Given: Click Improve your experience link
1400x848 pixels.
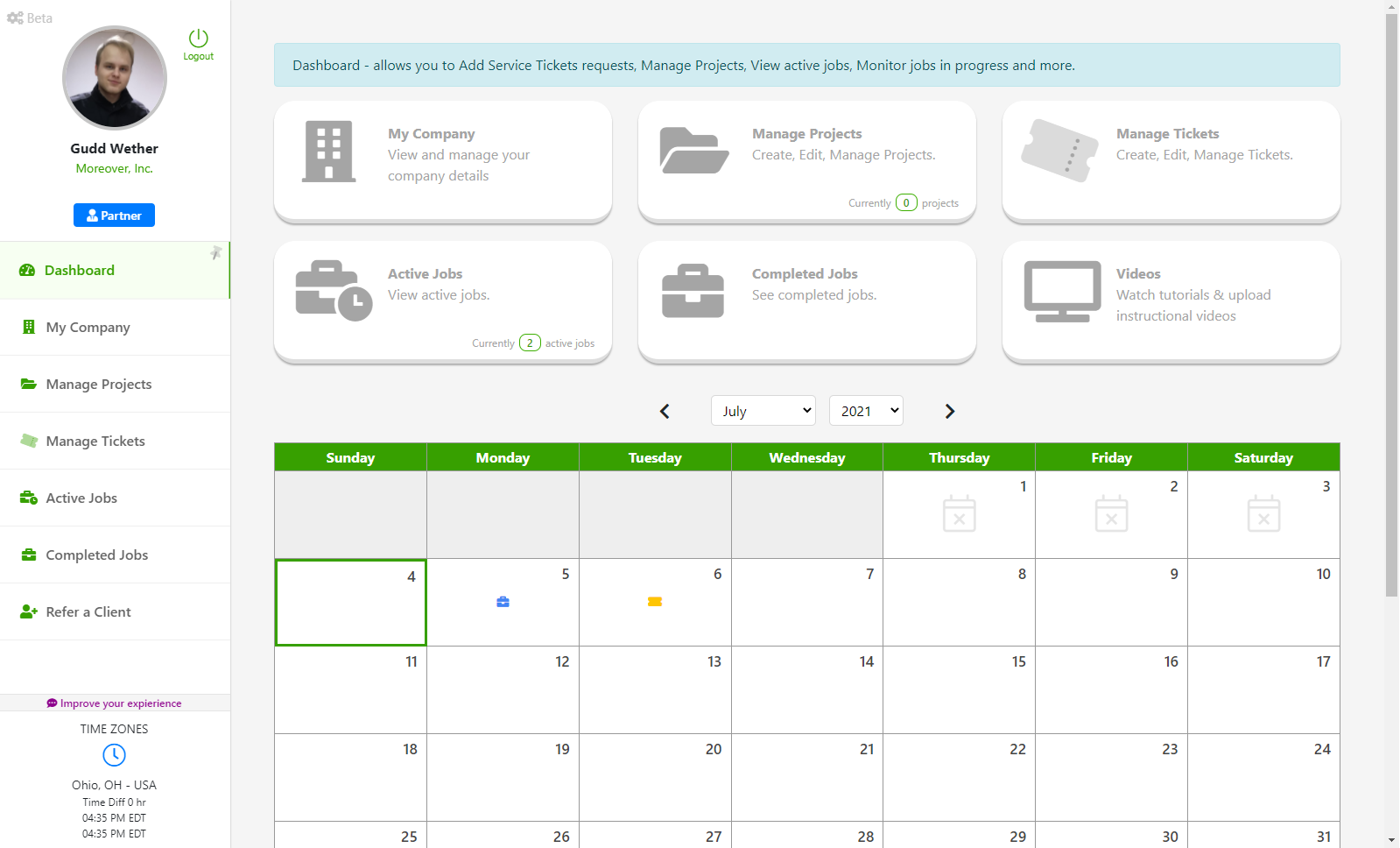Looking at the screenshot, I should click(114, 703).
